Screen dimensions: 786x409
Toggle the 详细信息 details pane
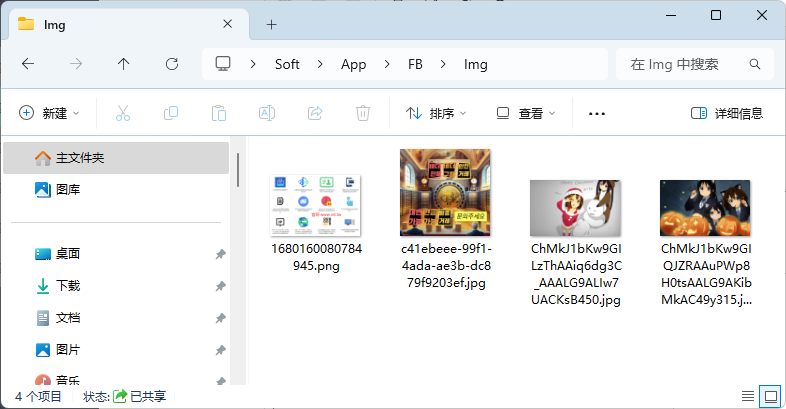pyautogui.click(x=727, y=113)
